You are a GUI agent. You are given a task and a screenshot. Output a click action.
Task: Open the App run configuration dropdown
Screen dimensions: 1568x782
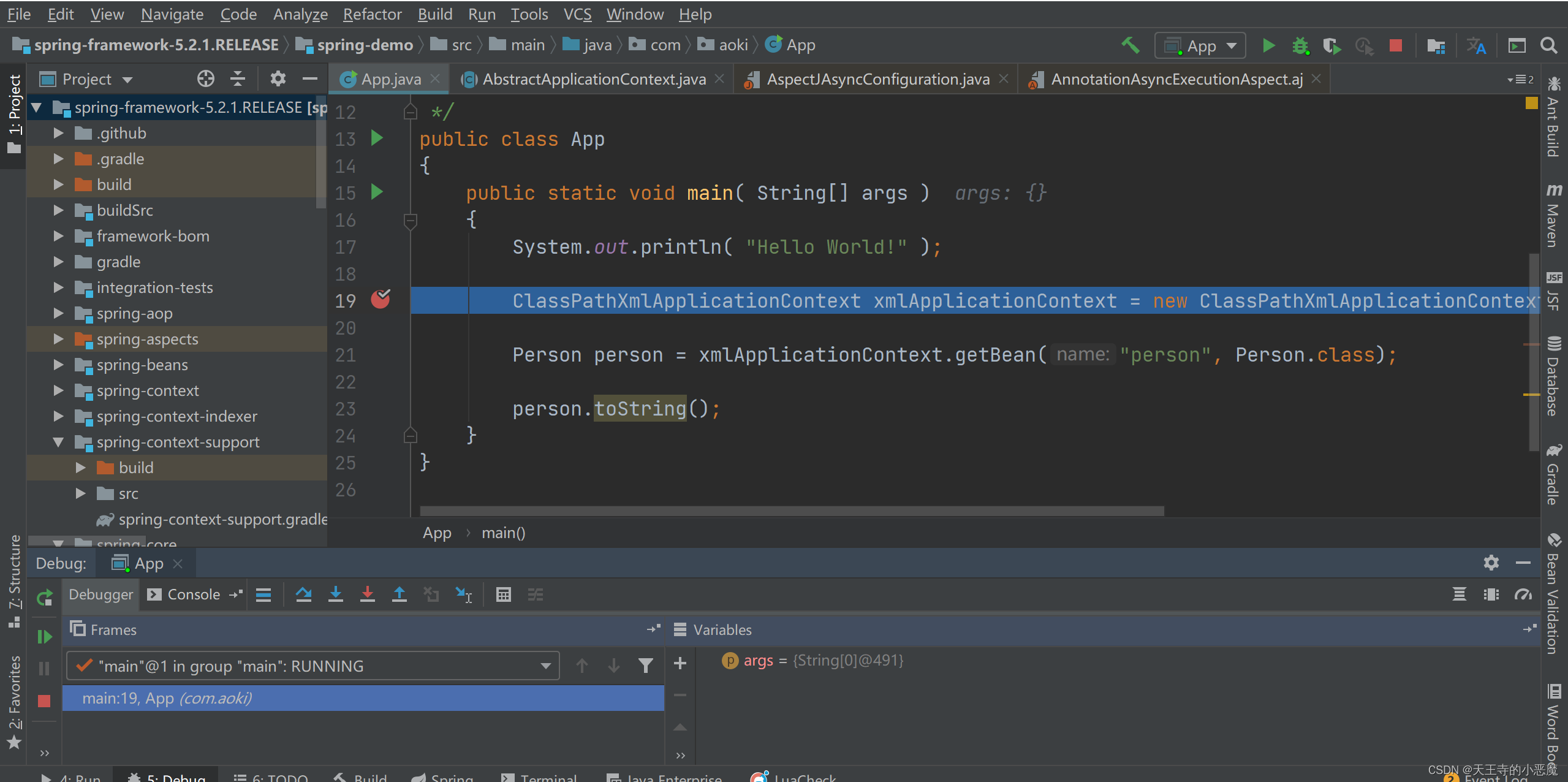click(1200, 46)
